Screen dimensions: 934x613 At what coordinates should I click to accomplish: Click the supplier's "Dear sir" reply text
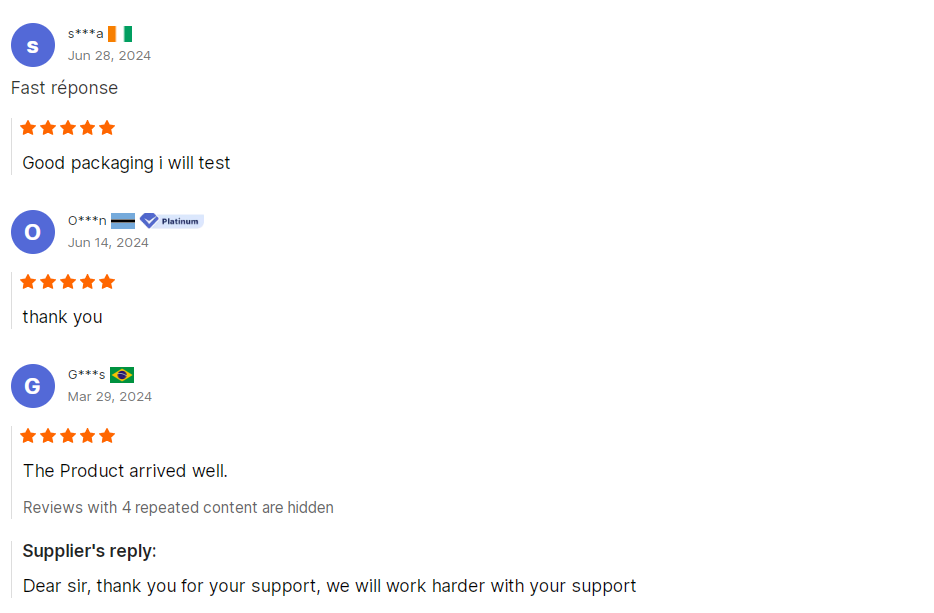pos(329,586)
